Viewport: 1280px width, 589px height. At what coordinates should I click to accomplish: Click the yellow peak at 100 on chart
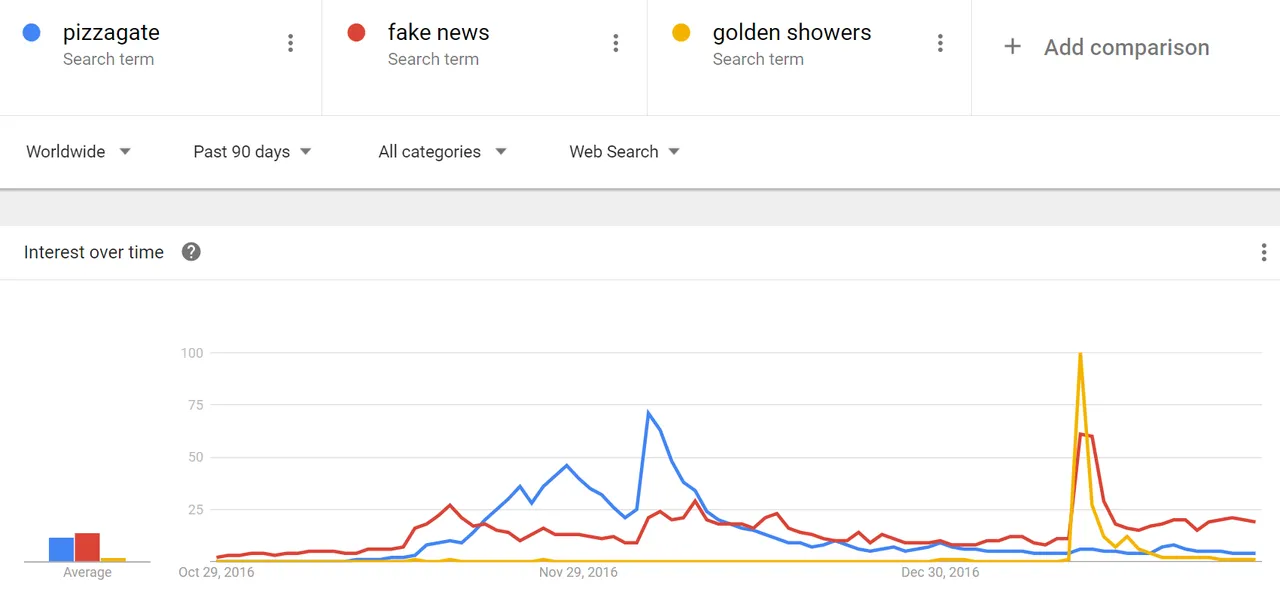pyautogui.click(x=1080, y=354)
